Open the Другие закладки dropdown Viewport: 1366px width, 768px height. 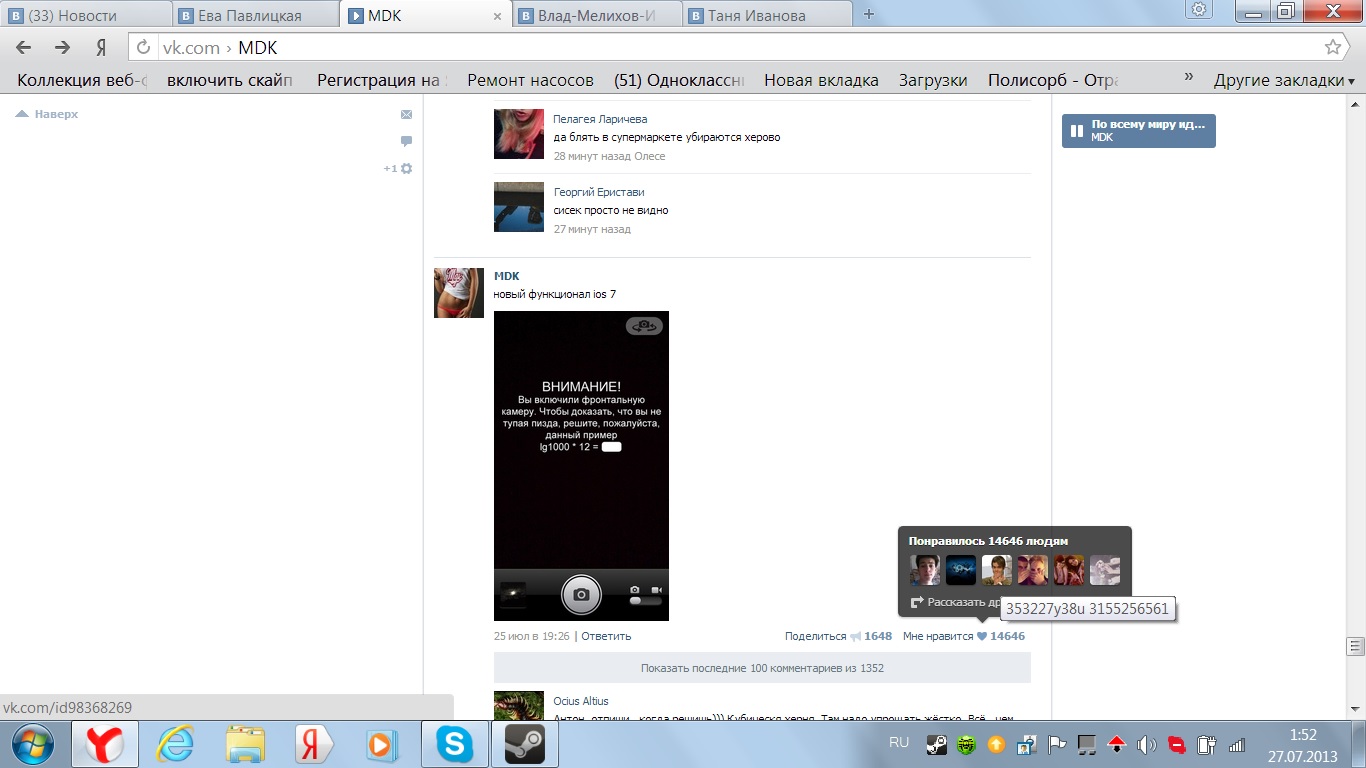[x=1284, y=80]
